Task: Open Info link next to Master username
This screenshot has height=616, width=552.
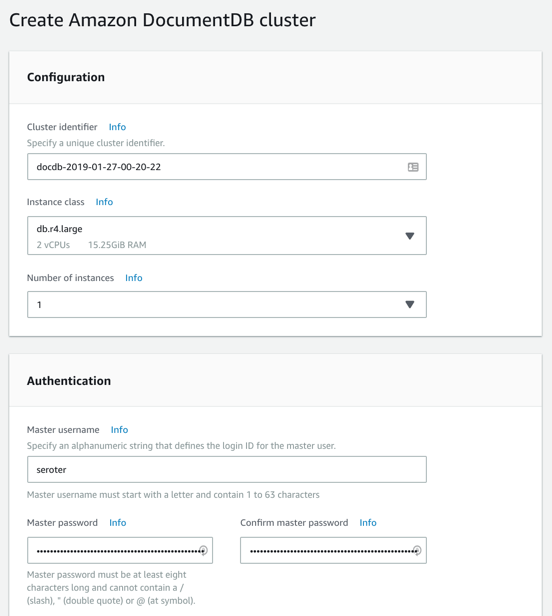Action: [x=119, y=430]
